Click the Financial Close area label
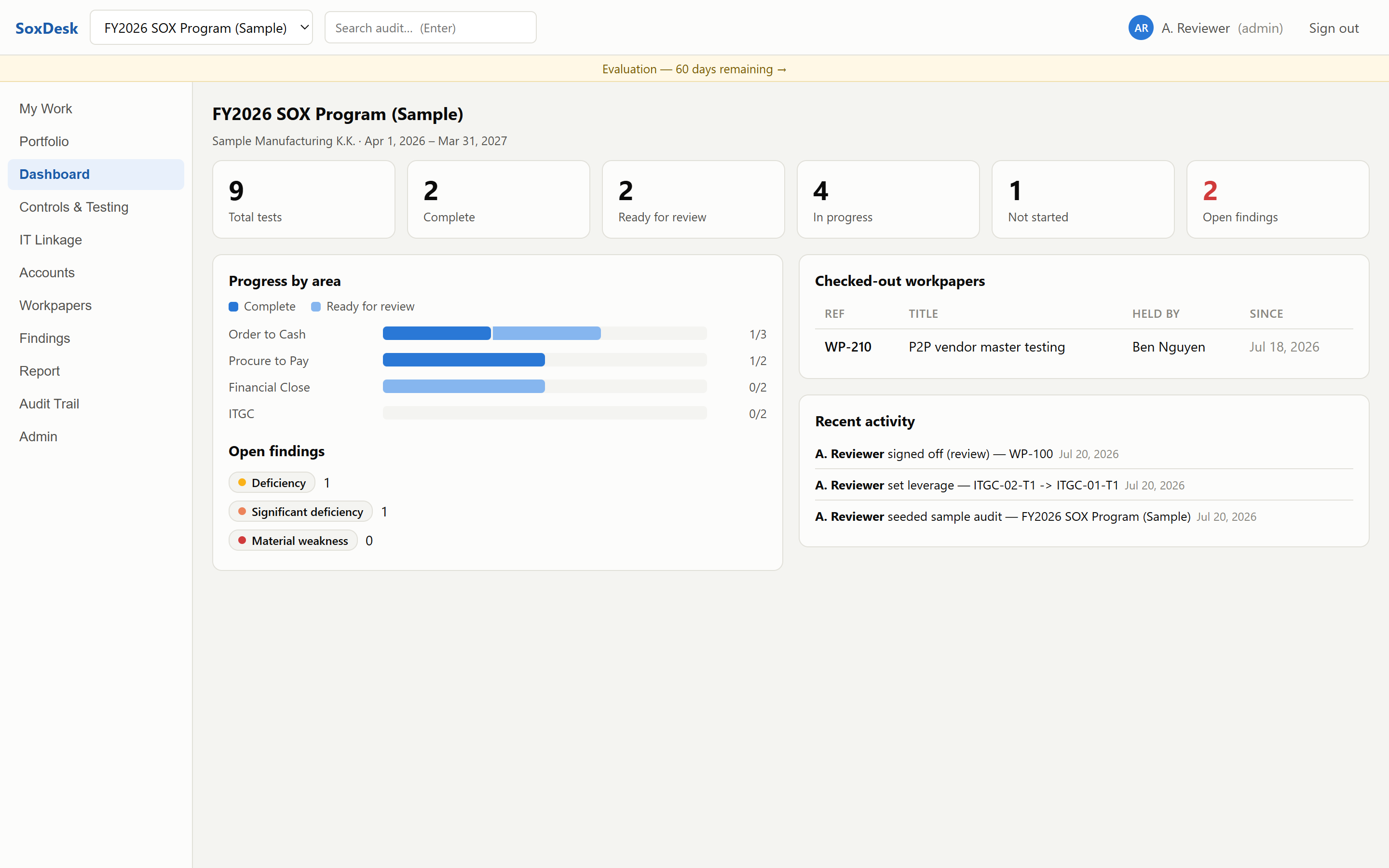Image resolution: width=1389 pixels, height=868 pixels. 269,387
